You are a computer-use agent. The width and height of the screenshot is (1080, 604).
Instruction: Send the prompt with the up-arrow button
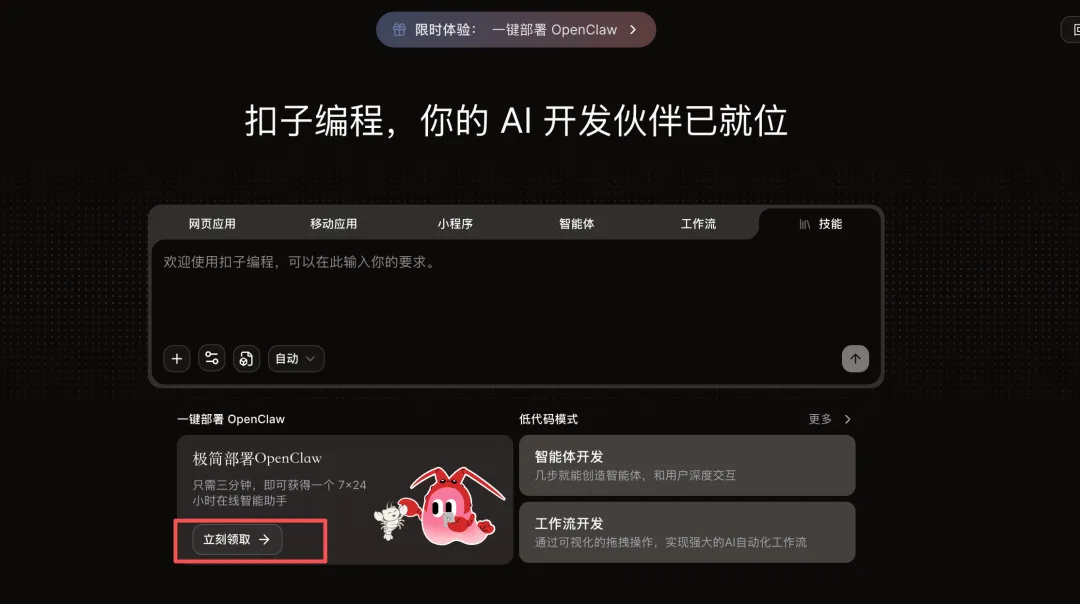click(x=855, y=359)
